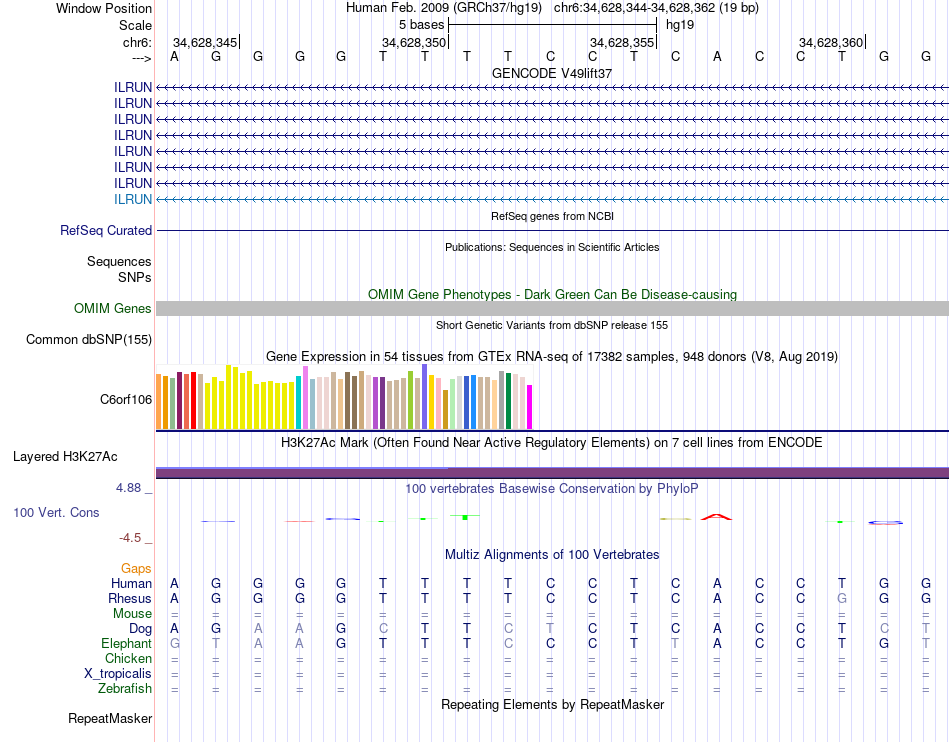Click the chr6: ruler label

point(138,42)
